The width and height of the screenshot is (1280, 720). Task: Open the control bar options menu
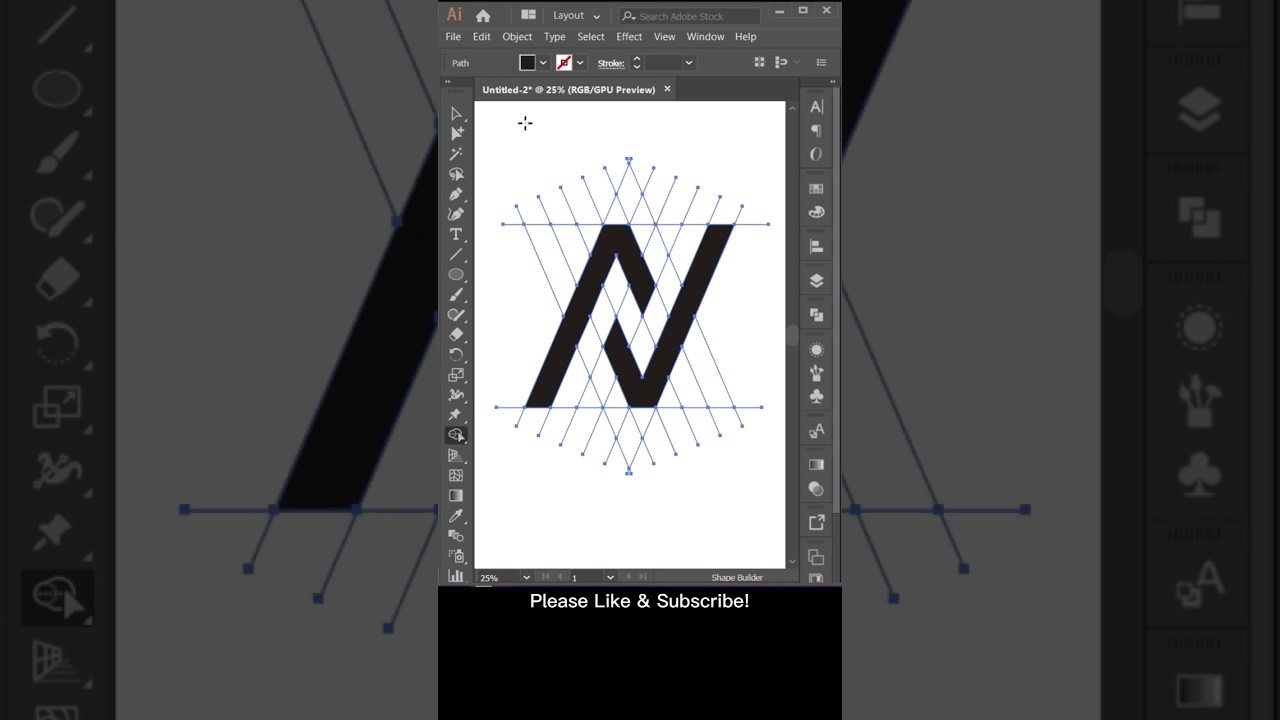coord(822,62)
